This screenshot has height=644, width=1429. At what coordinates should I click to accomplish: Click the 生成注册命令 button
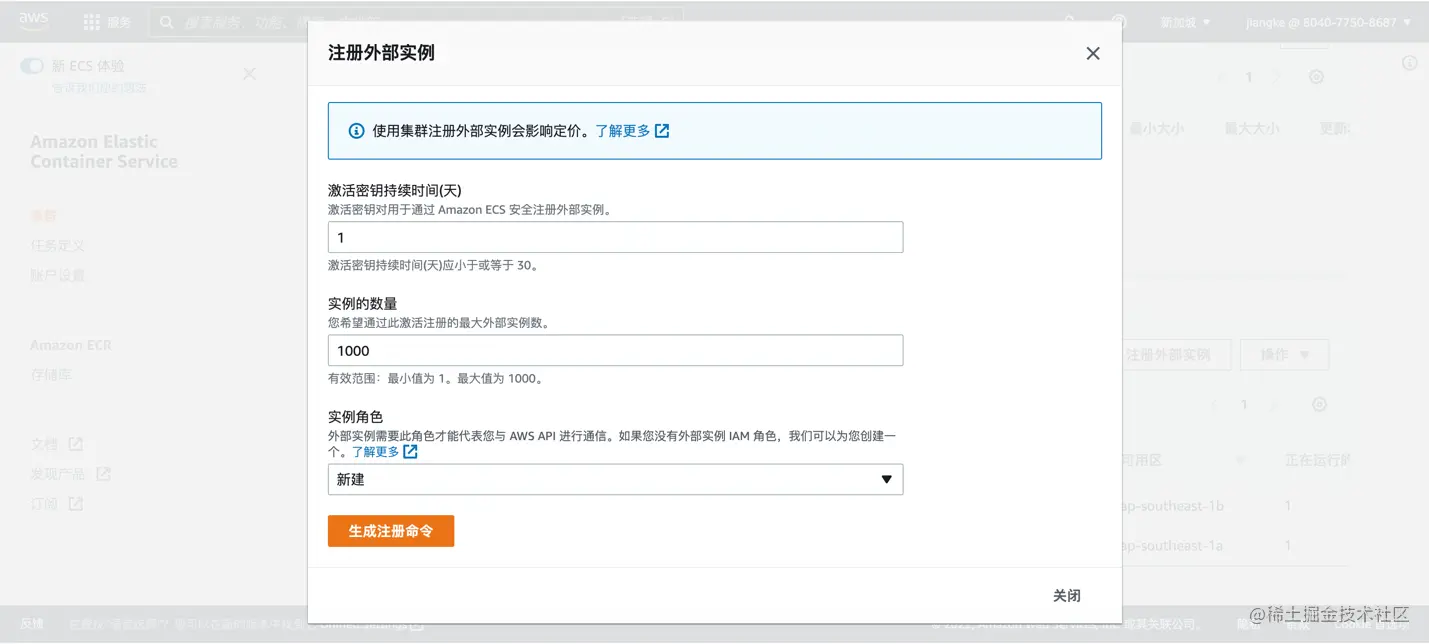pos(391,531)
